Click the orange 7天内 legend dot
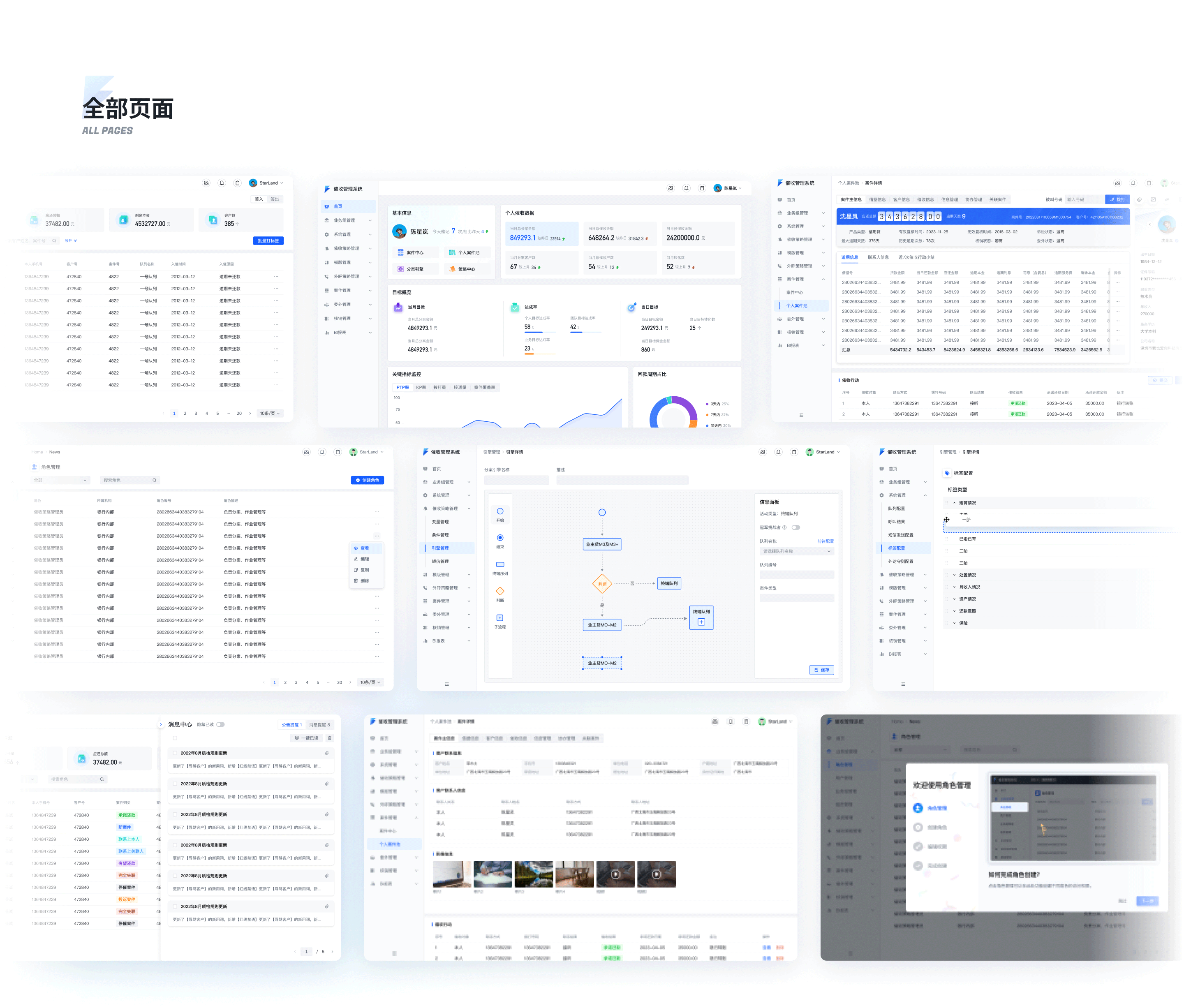The width and height of the screenshot is (1184, 1008). [708, 415]
